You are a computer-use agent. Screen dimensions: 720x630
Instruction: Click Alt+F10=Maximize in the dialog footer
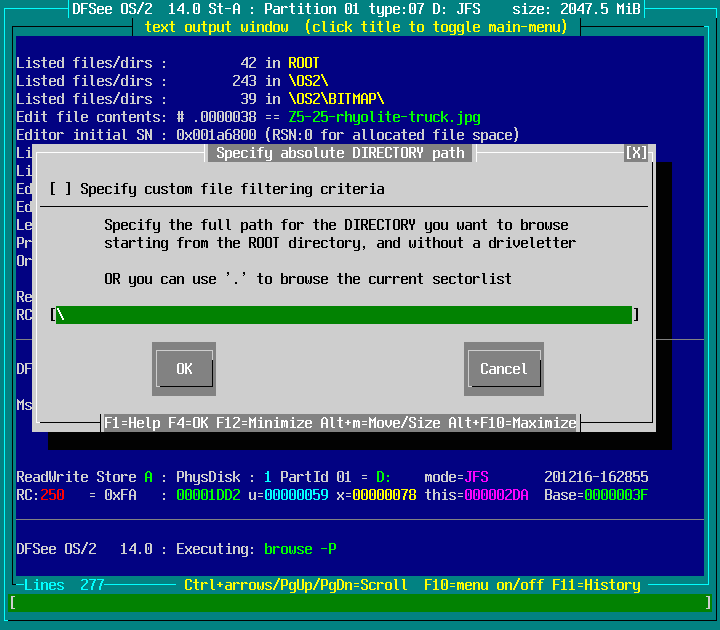click(x=512, y=423)
